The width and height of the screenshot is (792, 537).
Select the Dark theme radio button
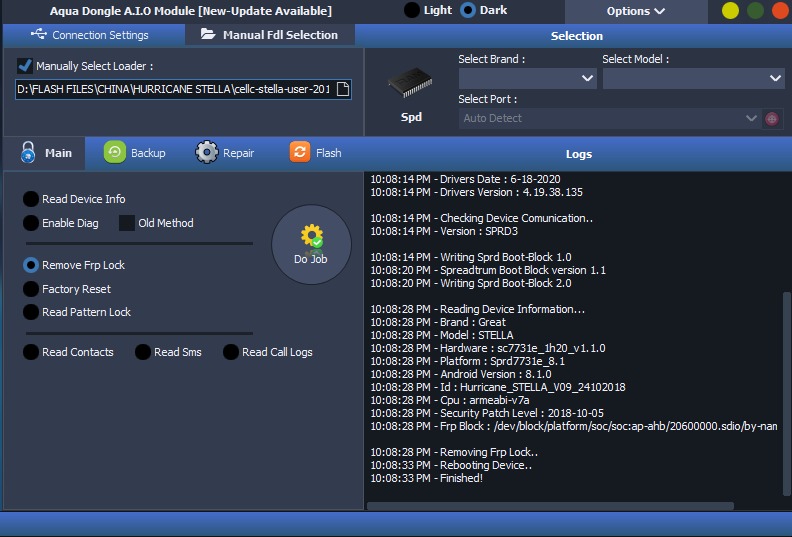pos(468,10)
